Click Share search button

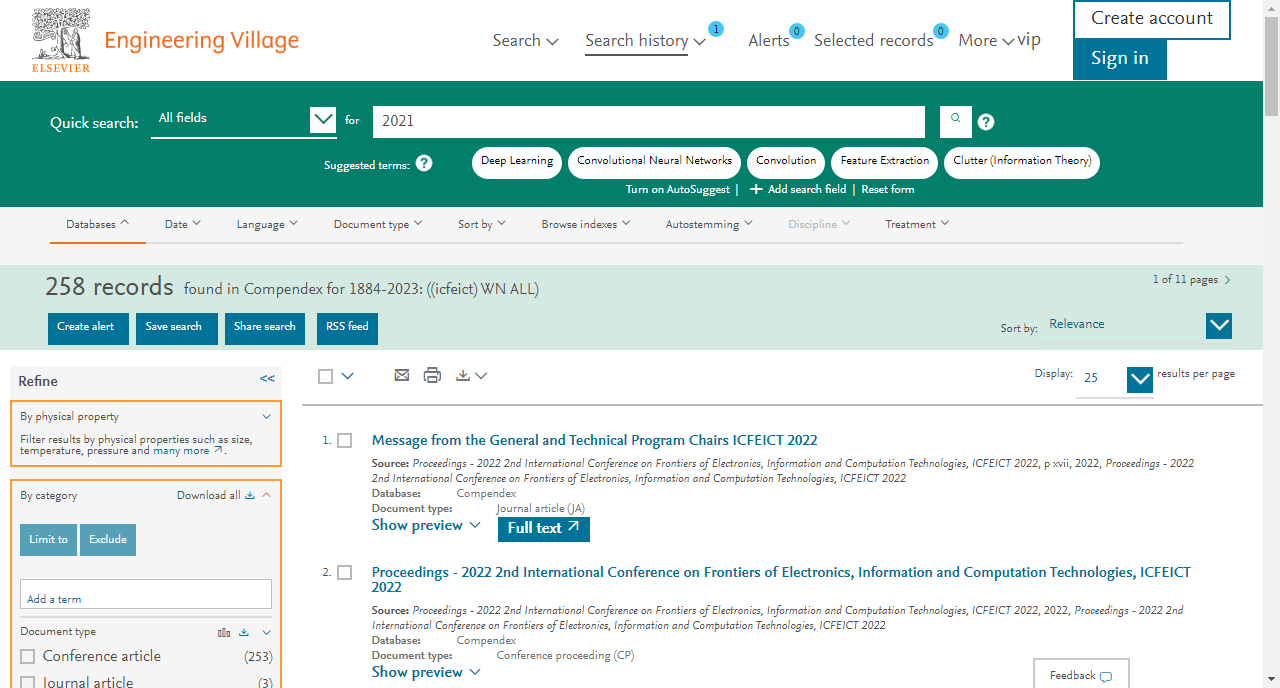point(265,328)
